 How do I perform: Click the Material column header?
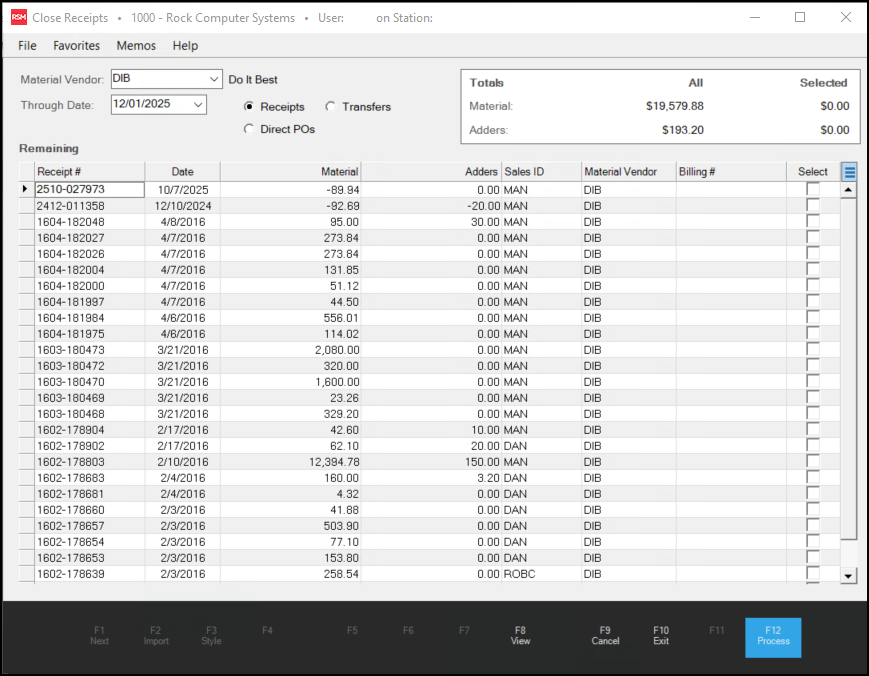(290, 172)
